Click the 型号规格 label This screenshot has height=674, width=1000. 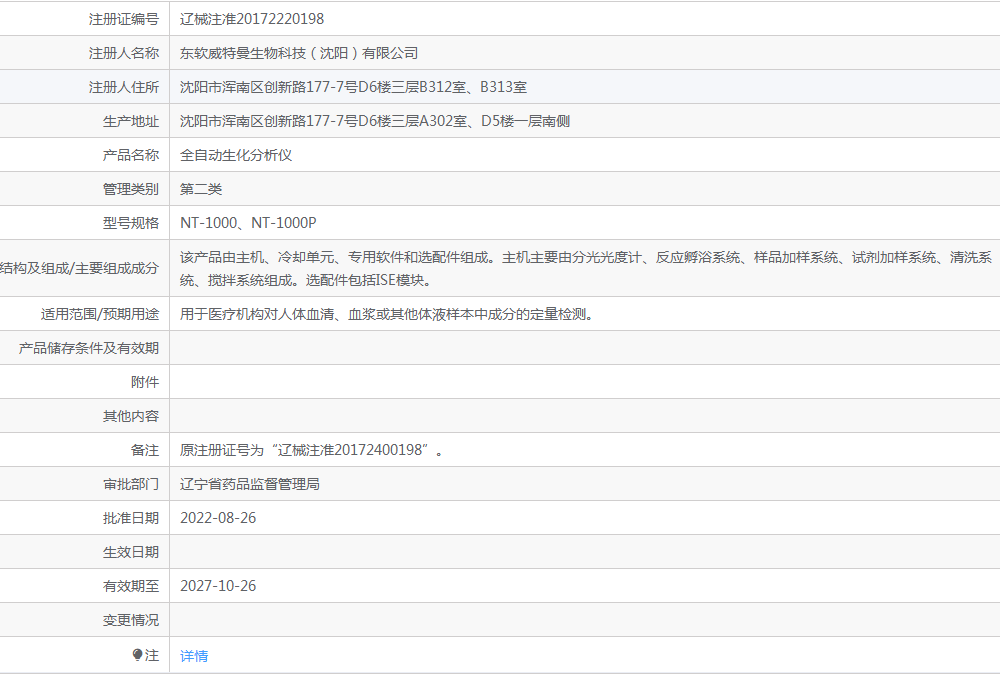[131, 223]
